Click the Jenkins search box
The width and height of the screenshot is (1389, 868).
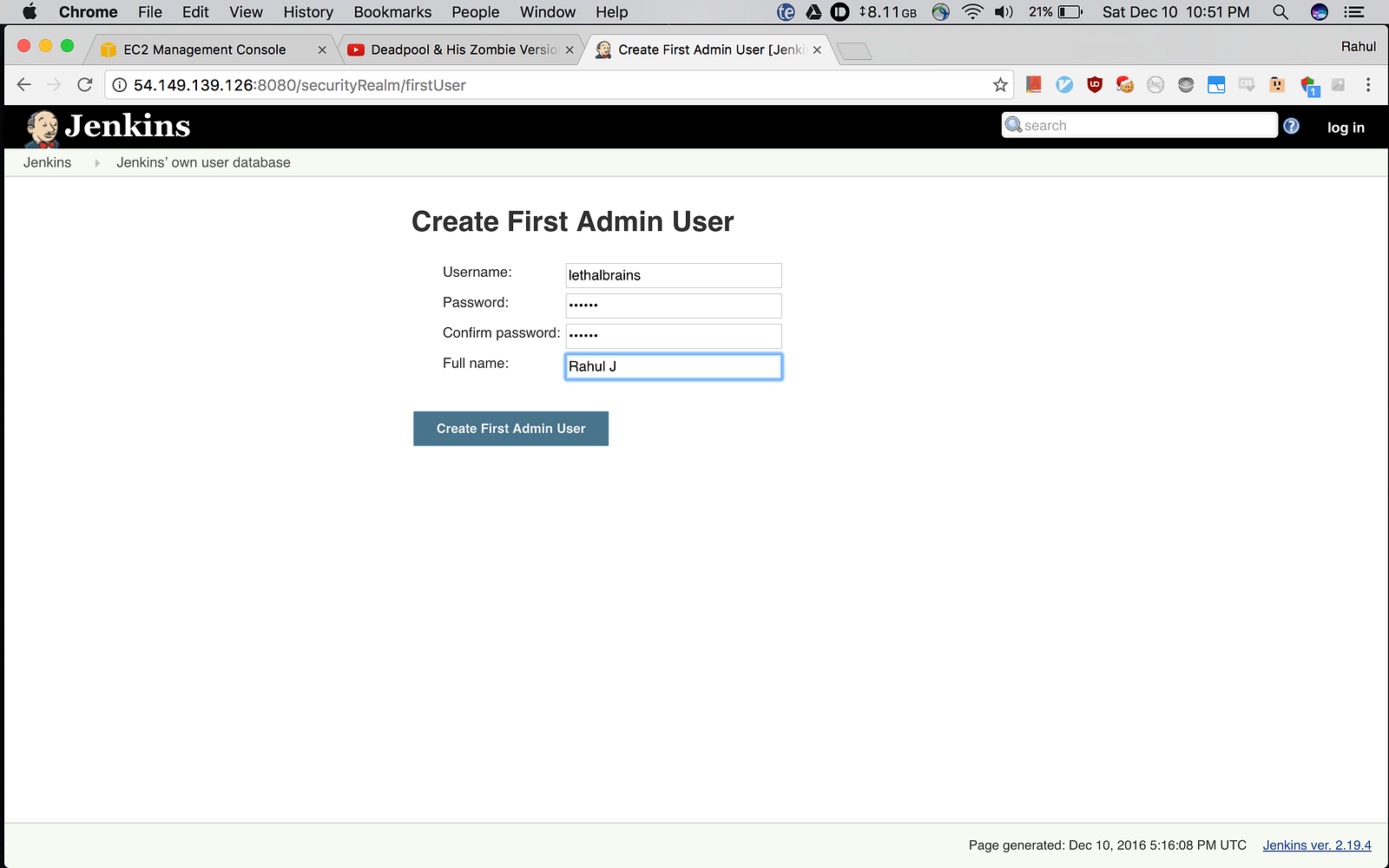(x=1139, y=125)
